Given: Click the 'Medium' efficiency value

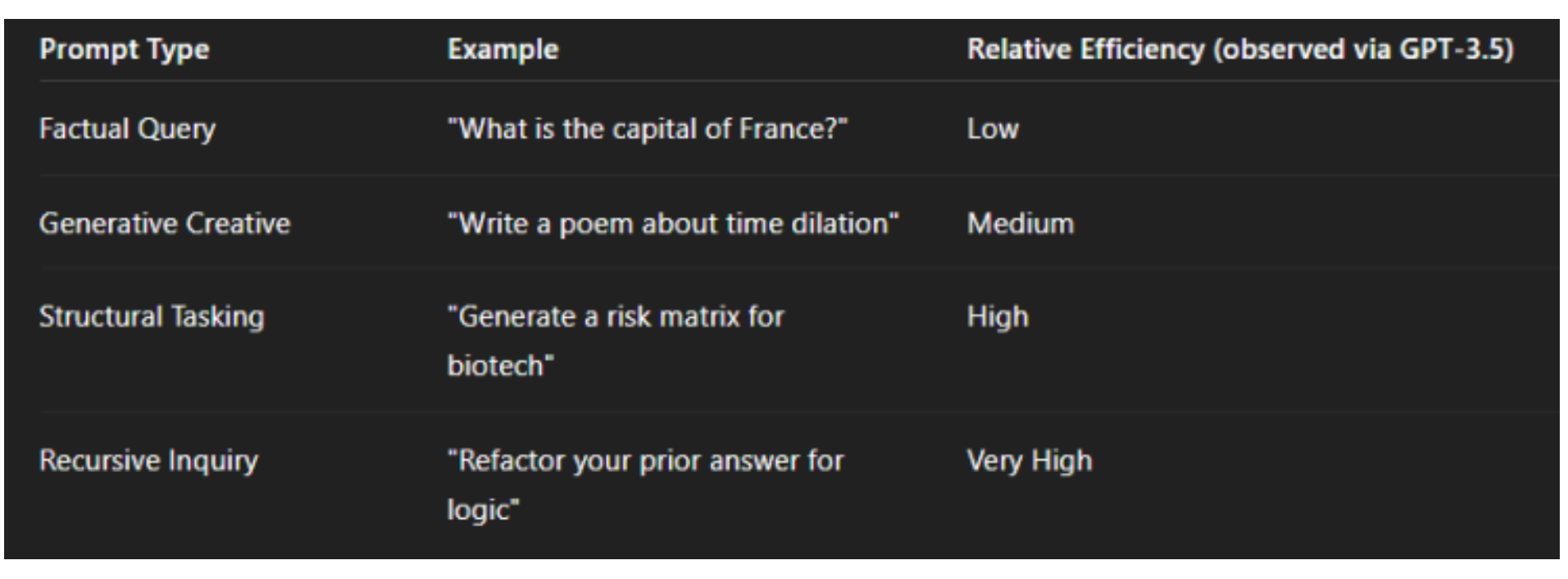Looking at the screenshot, I should point(1020,223).
